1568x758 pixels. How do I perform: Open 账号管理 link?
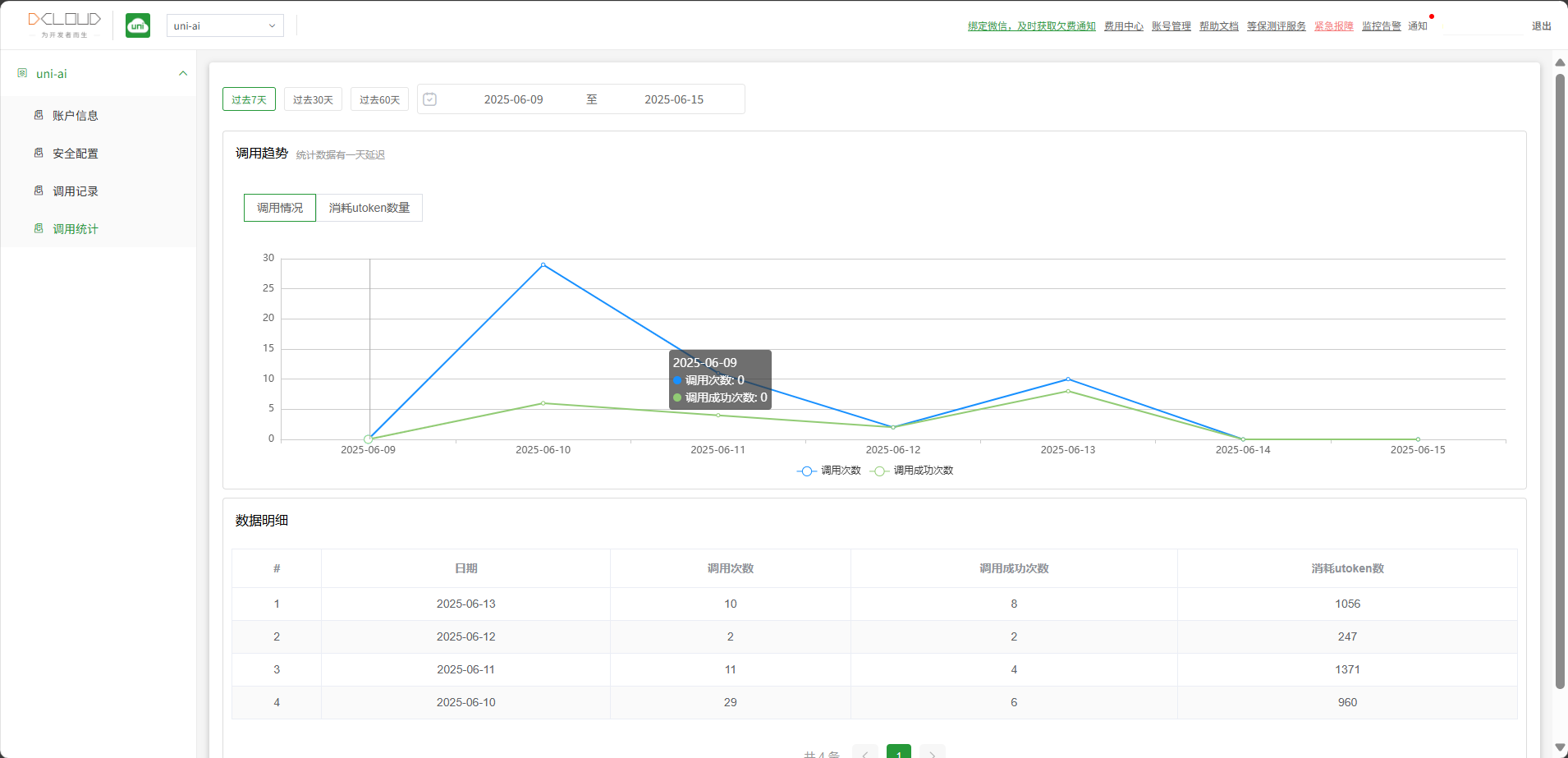coord(1171,26)
